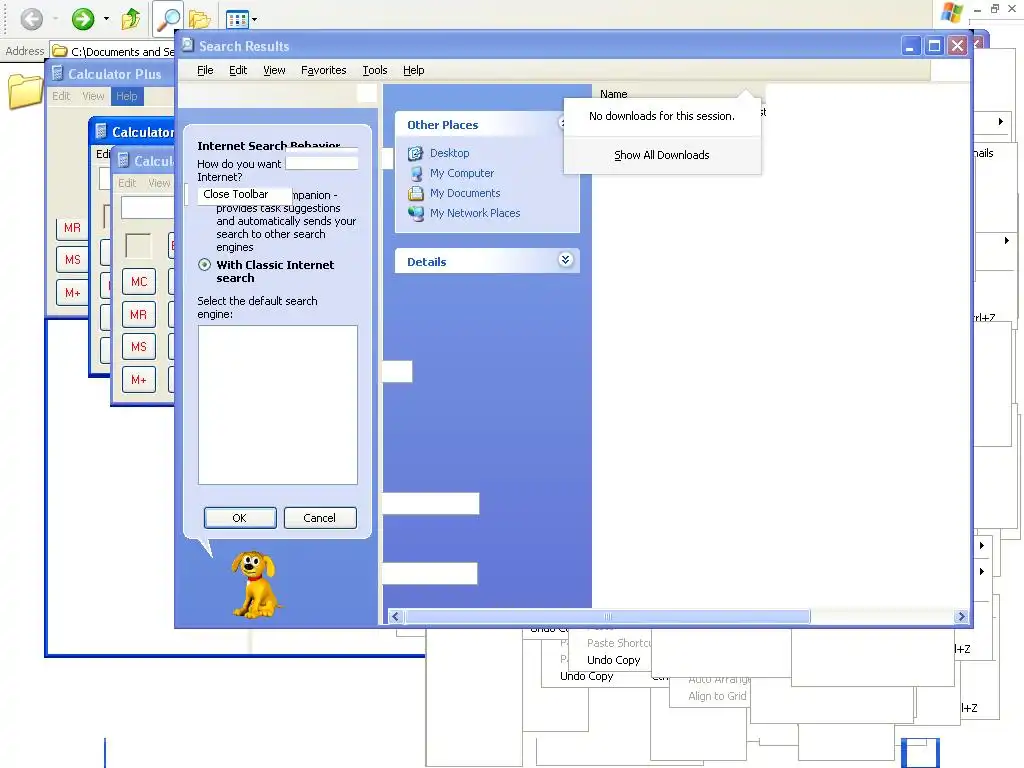
Task: Click the Windows flag logo
Action: (x=952, y=12)
